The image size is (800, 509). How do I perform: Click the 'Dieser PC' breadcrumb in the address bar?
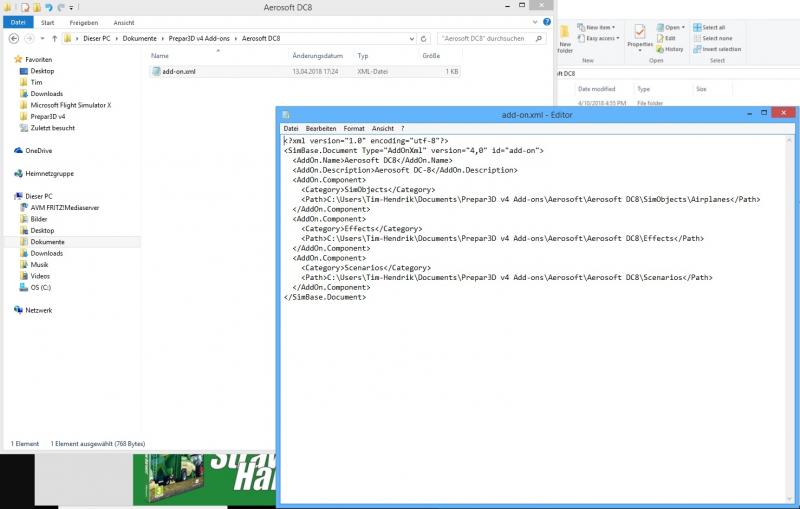click(96, 38)
